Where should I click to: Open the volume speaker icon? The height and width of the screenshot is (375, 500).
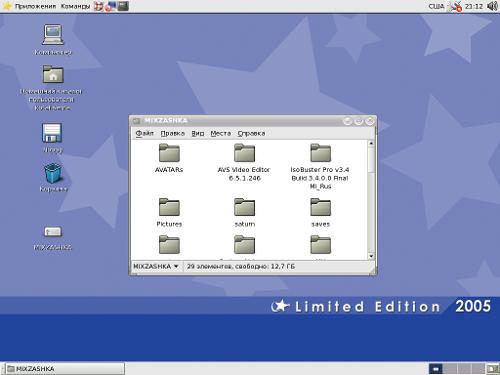[492, 6]
